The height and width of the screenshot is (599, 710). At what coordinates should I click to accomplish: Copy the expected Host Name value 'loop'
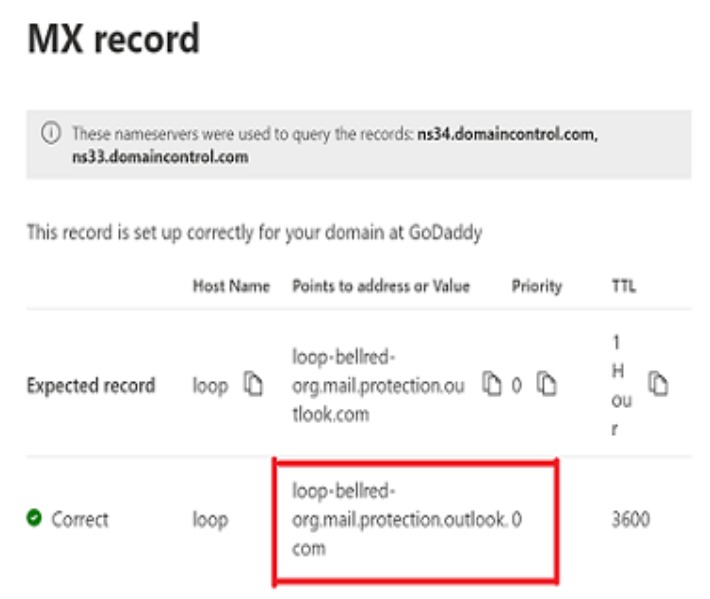(x=254, y=384)
